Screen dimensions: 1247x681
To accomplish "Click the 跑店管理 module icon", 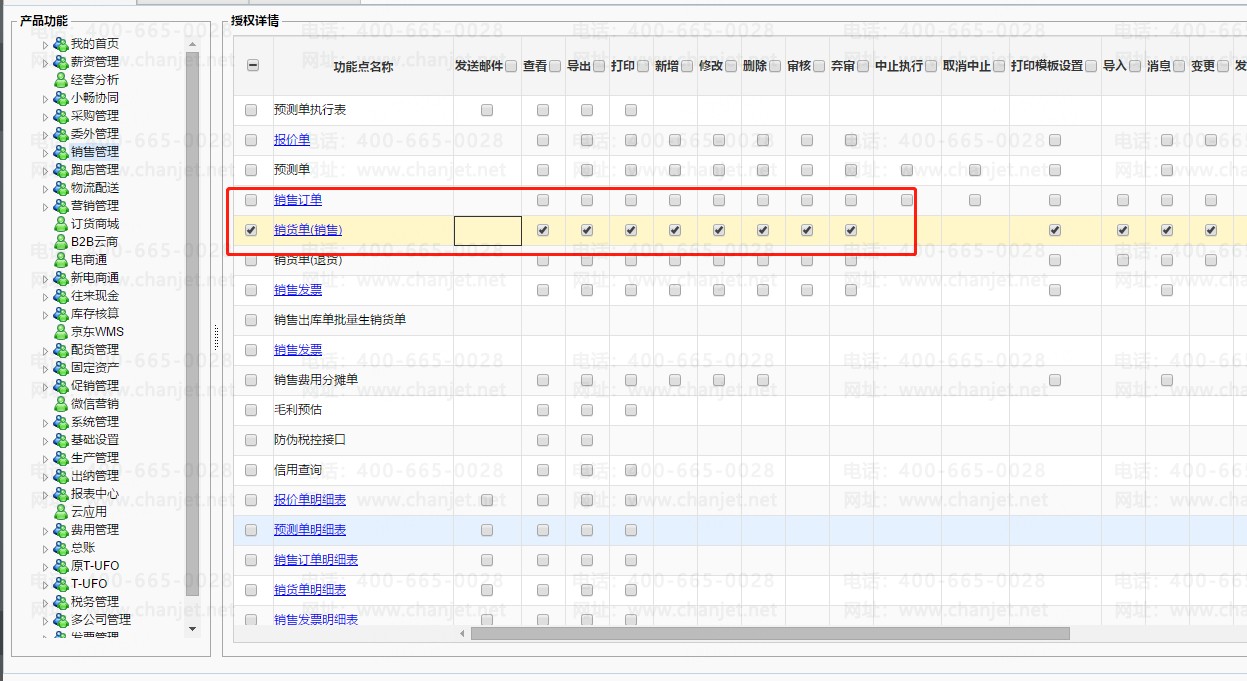I will click(61, 170).
